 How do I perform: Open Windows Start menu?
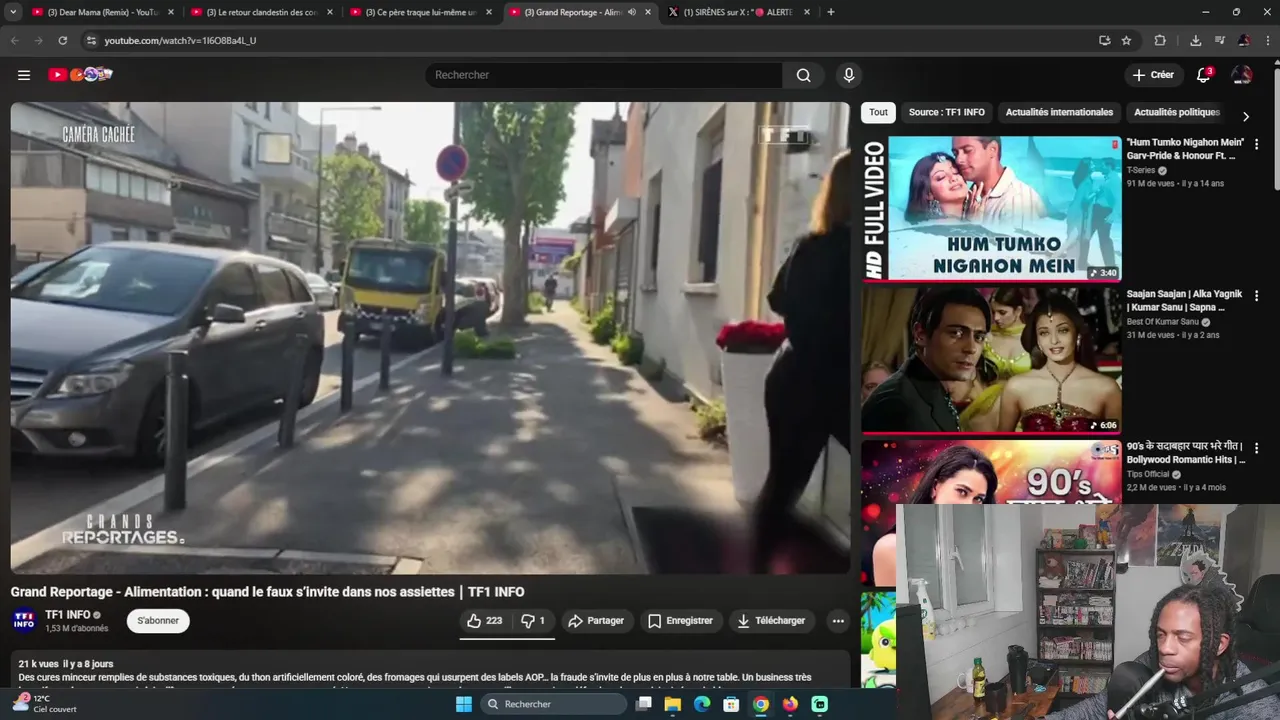coord(463,704)
